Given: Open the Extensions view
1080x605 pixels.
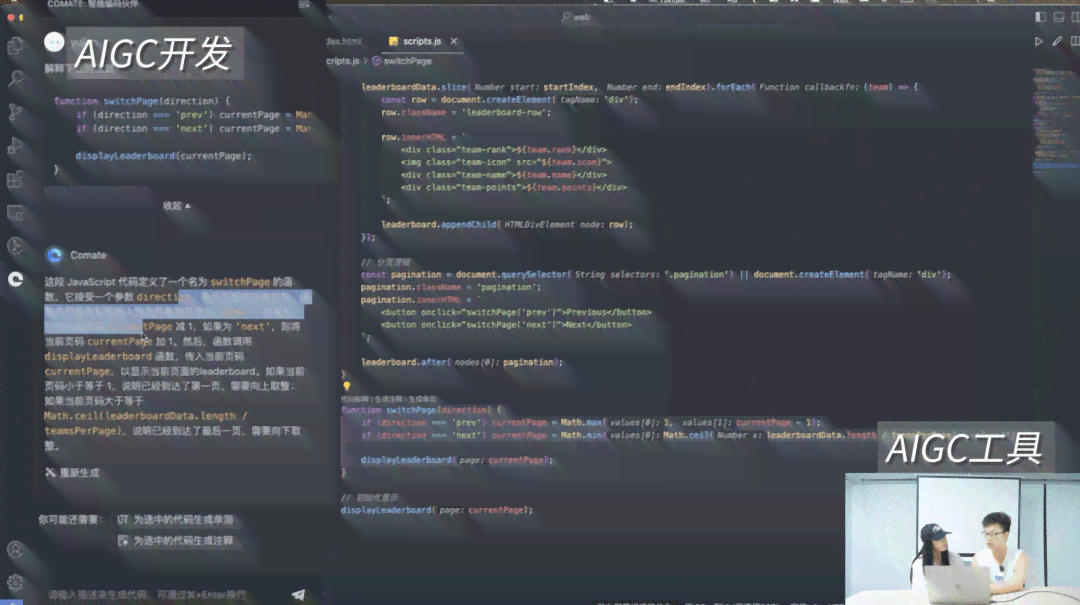Looking at the screenshot, I should coord(15,180).
